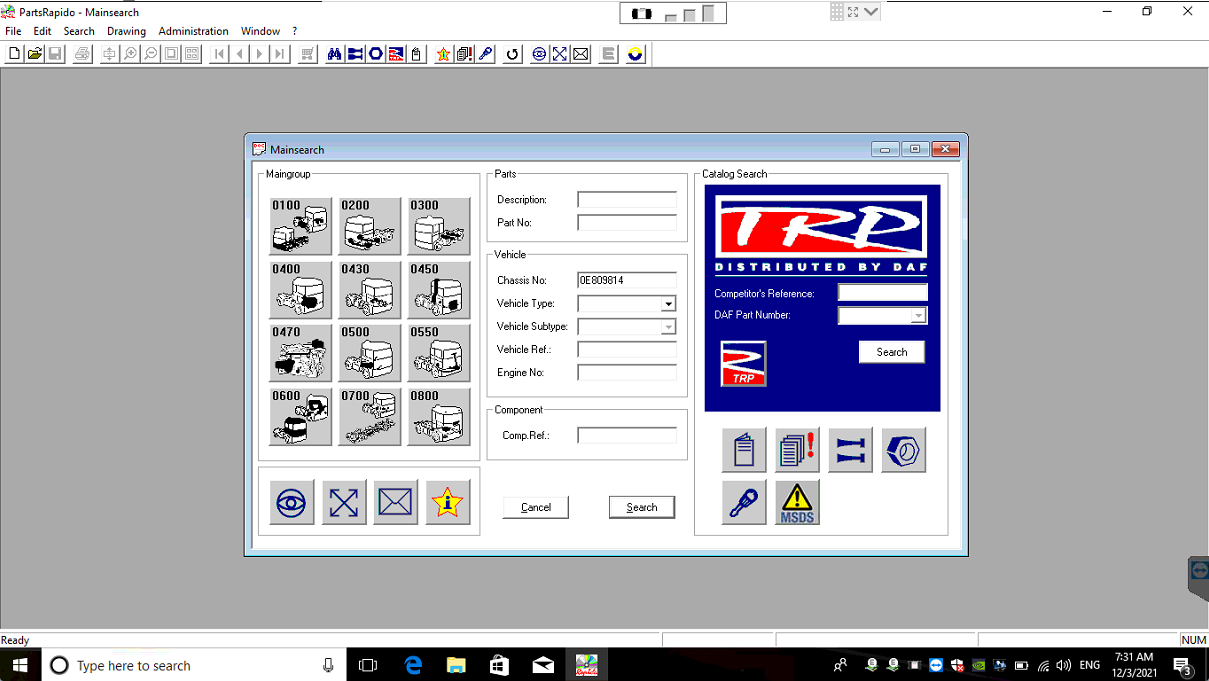Select main group 0100 truck icon
This screenshot has height=681, width=1209.
pos(300,226)
